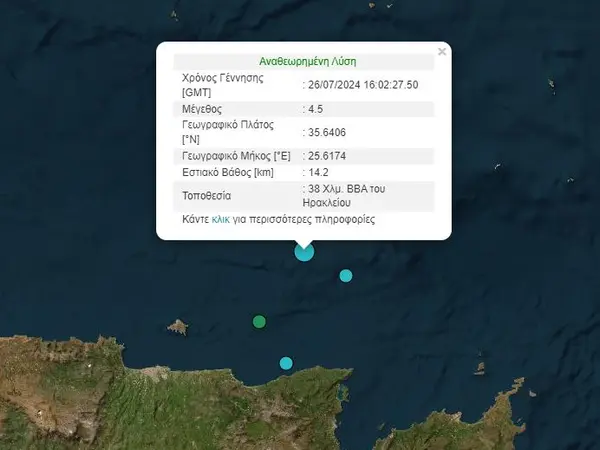Click the latitude value 35.6406

click(x=331, y=132)
